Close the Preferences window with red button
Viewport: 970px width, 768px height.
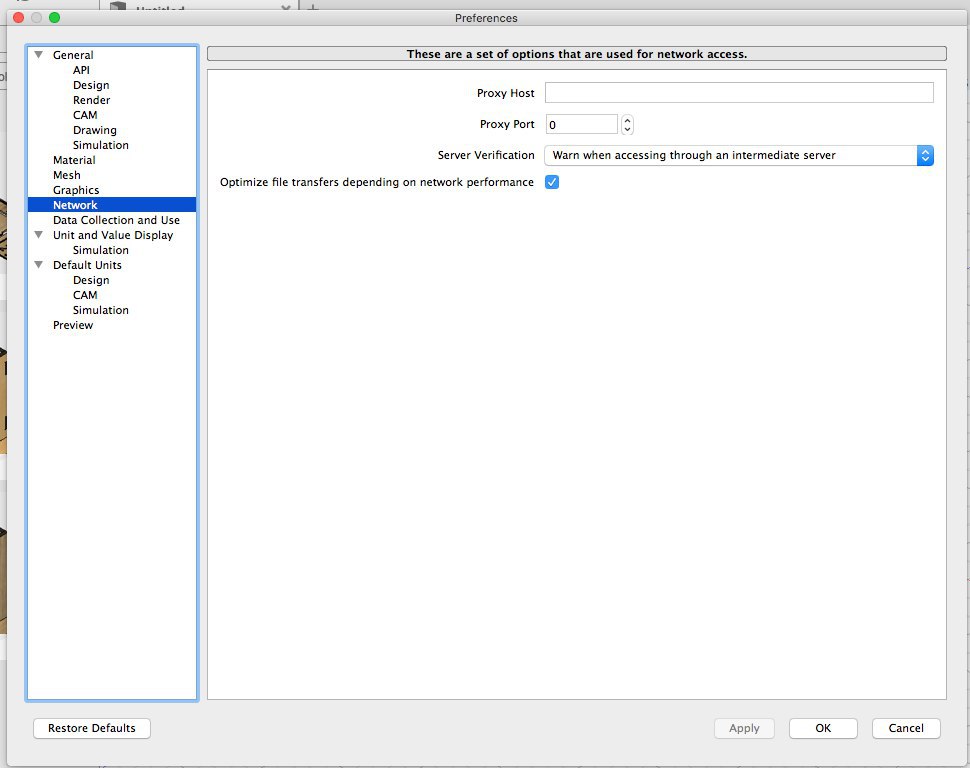[x=19, y=17]
